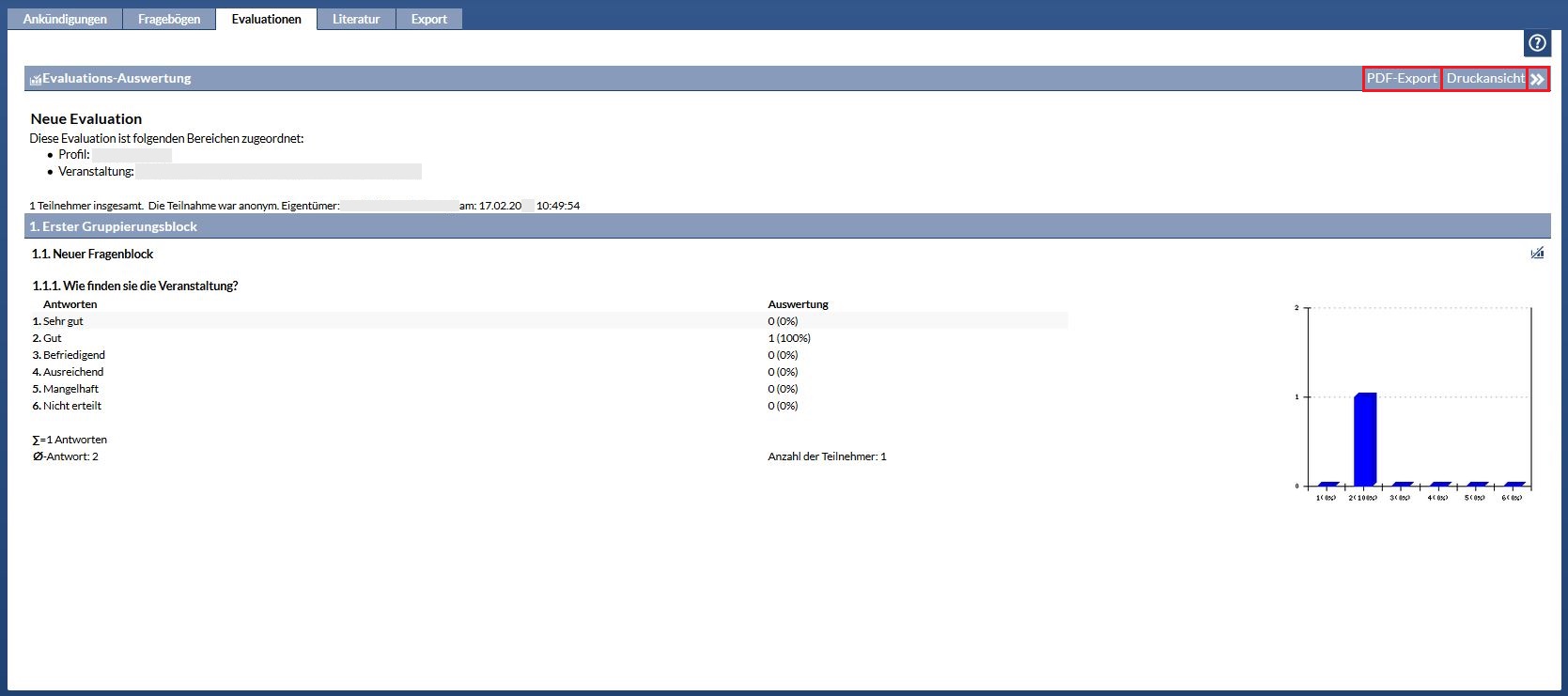Screen dimensions: 1568x696
Task: Open help via the question mark icon
Action: (x=1537, y=43)
